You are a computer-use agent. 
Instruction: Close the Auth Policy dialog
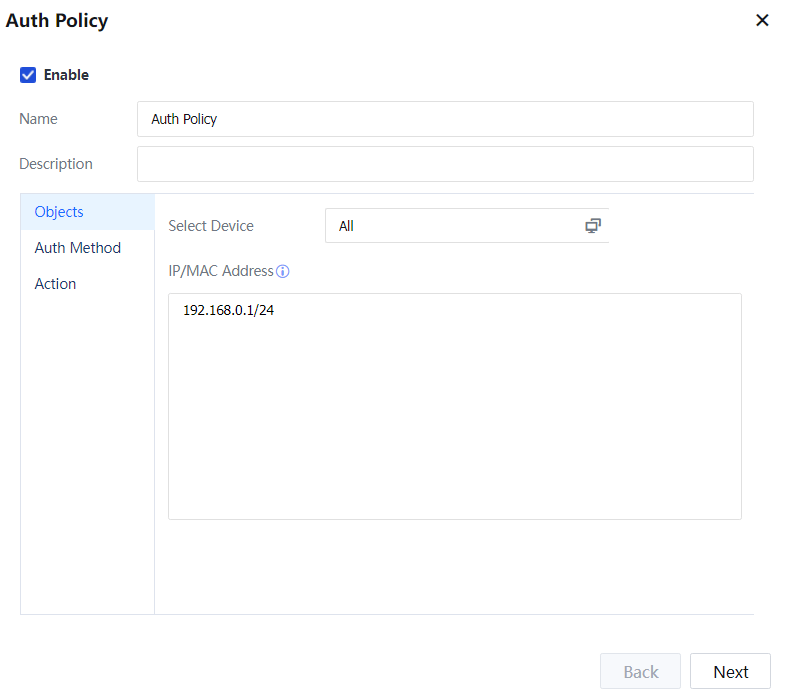(x=762, y=20)
